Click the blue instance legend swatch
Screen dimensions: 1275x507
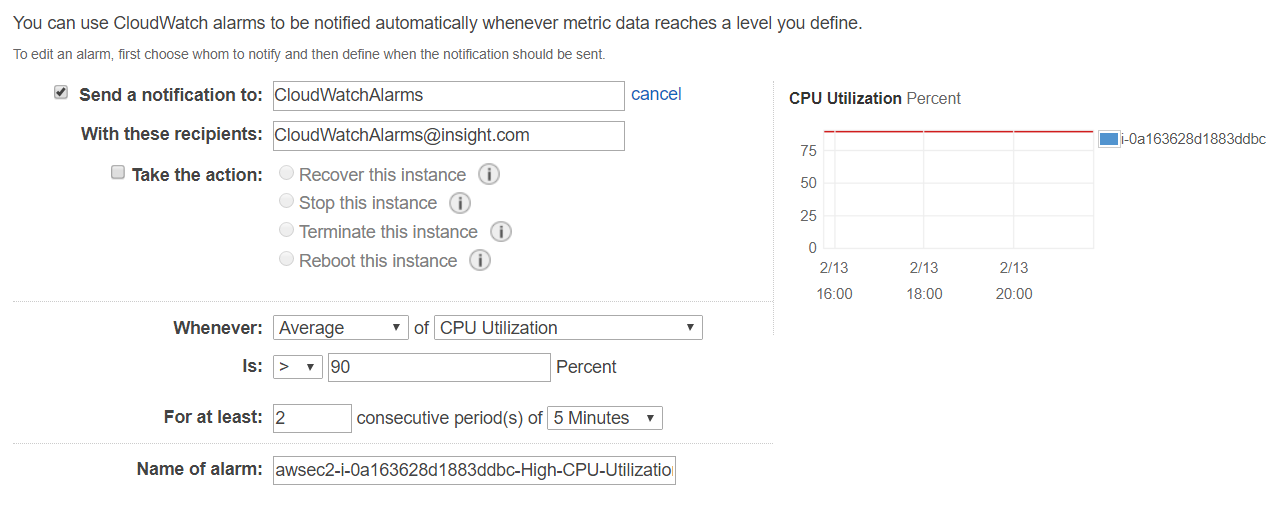tap(1108, 139)
